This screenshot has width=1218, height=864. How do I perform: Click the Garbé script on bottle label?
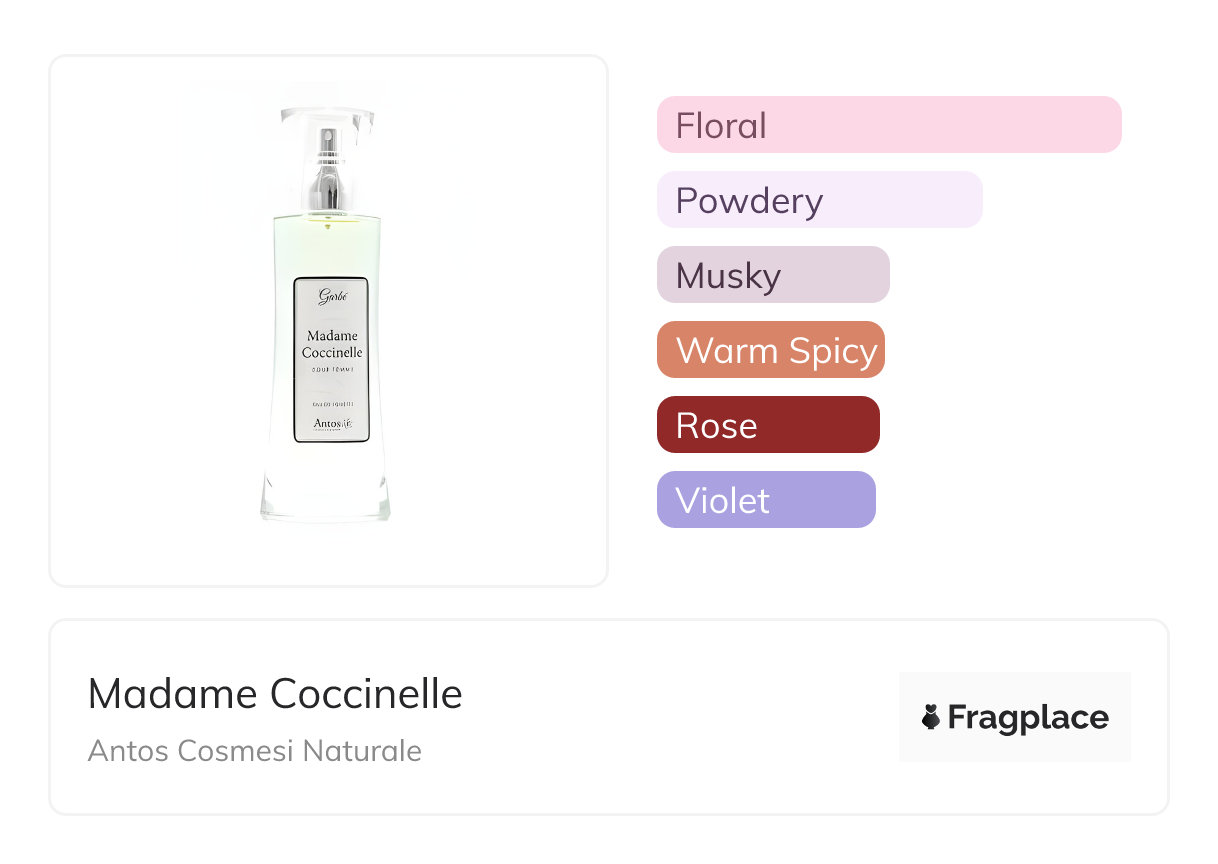click(x=331, y=296)
